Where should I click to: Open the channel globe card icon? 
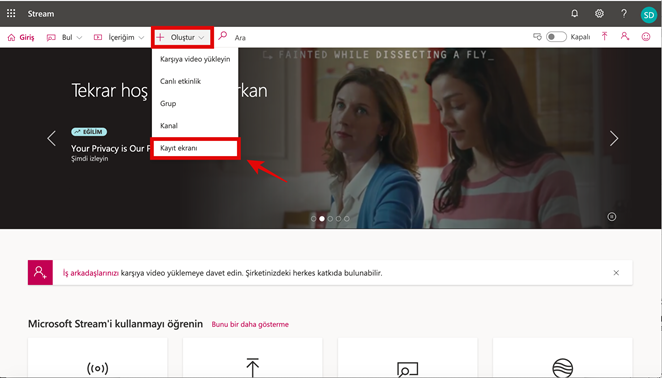pyautogui.click(x=563, y=368)
